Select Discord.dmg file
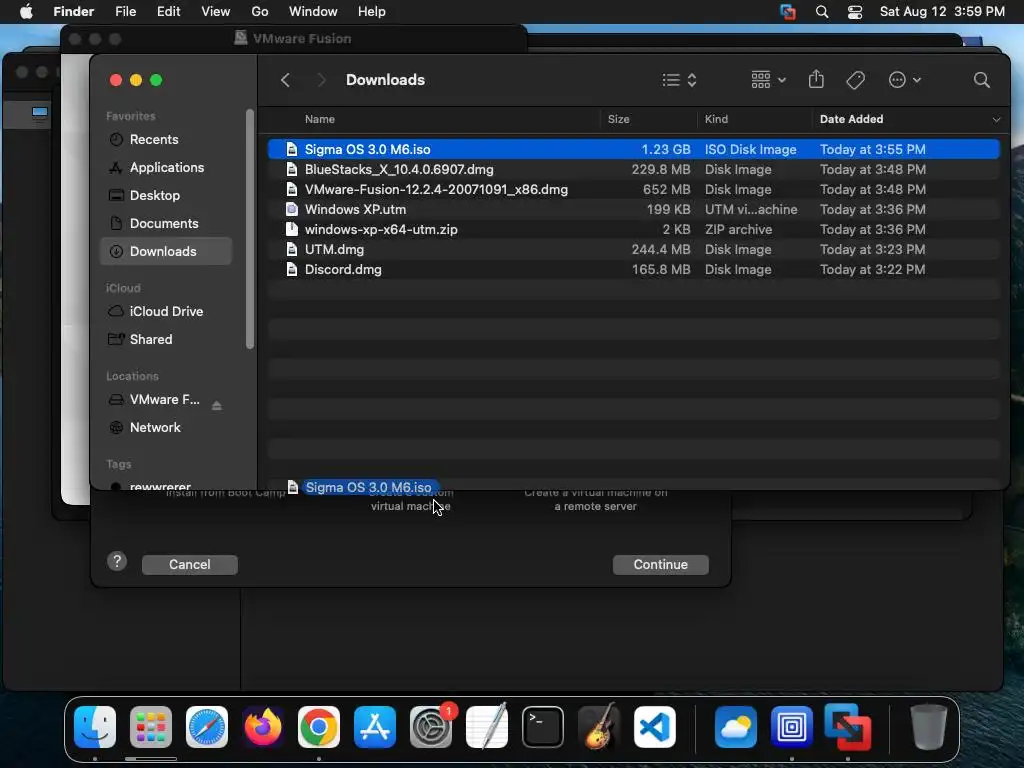The width and height of the screenshot is (1024, 768). click(x=633, y=270)
